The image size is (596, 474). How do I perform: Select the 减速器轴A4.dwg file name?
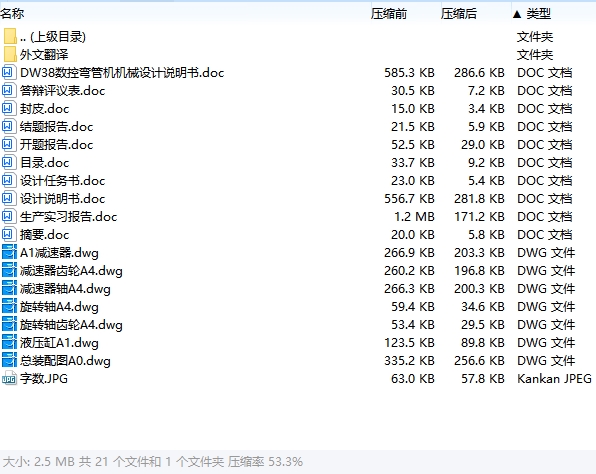point(65,289)
